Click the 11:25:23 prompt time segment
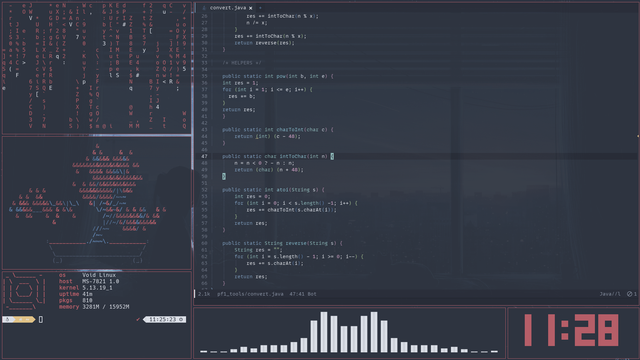This screenshot has width=640, height=360. [x=165, y=319]
